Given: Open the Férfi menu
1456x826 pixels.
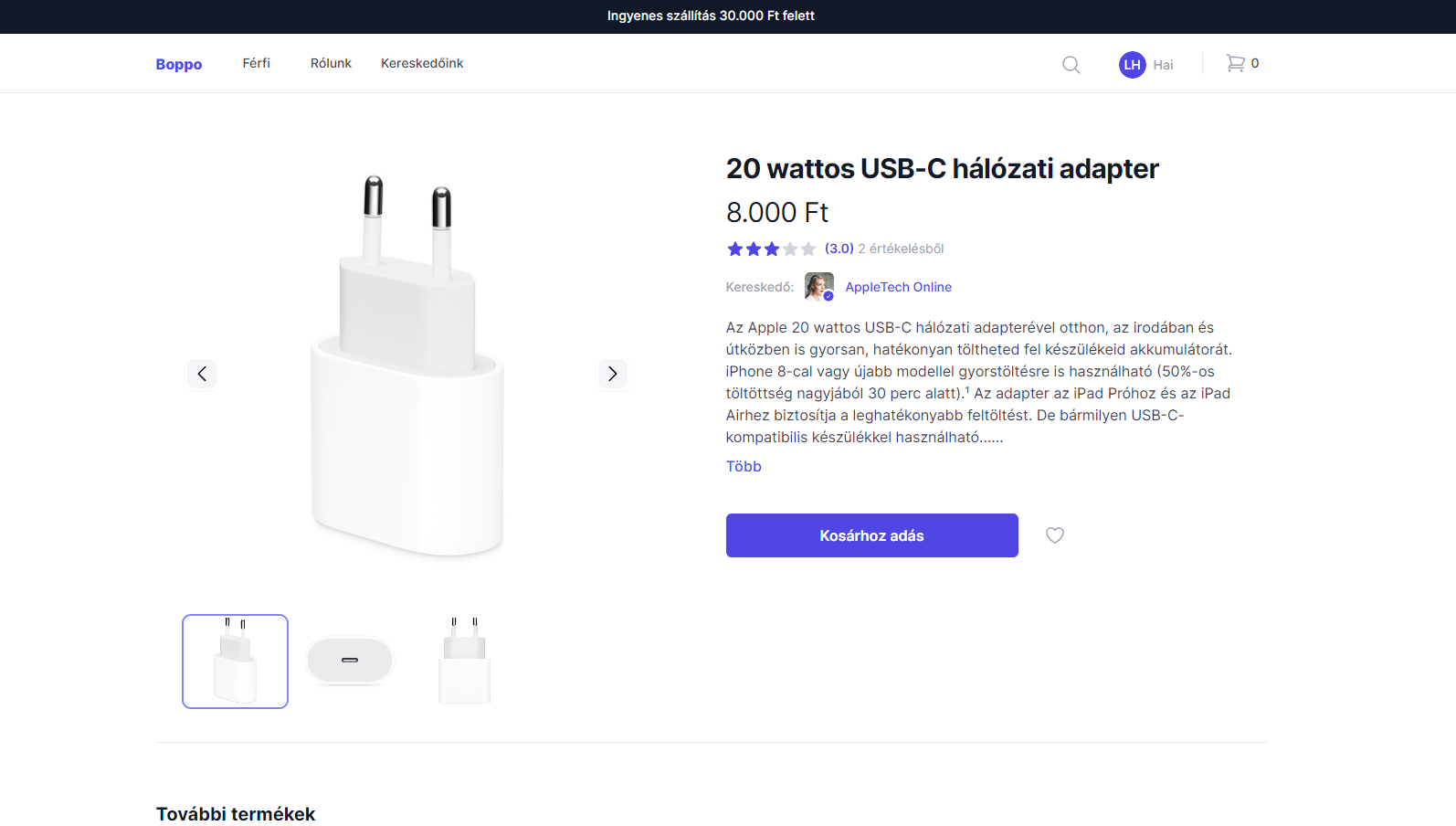Looking at the screenshot, I should (256, 63).
